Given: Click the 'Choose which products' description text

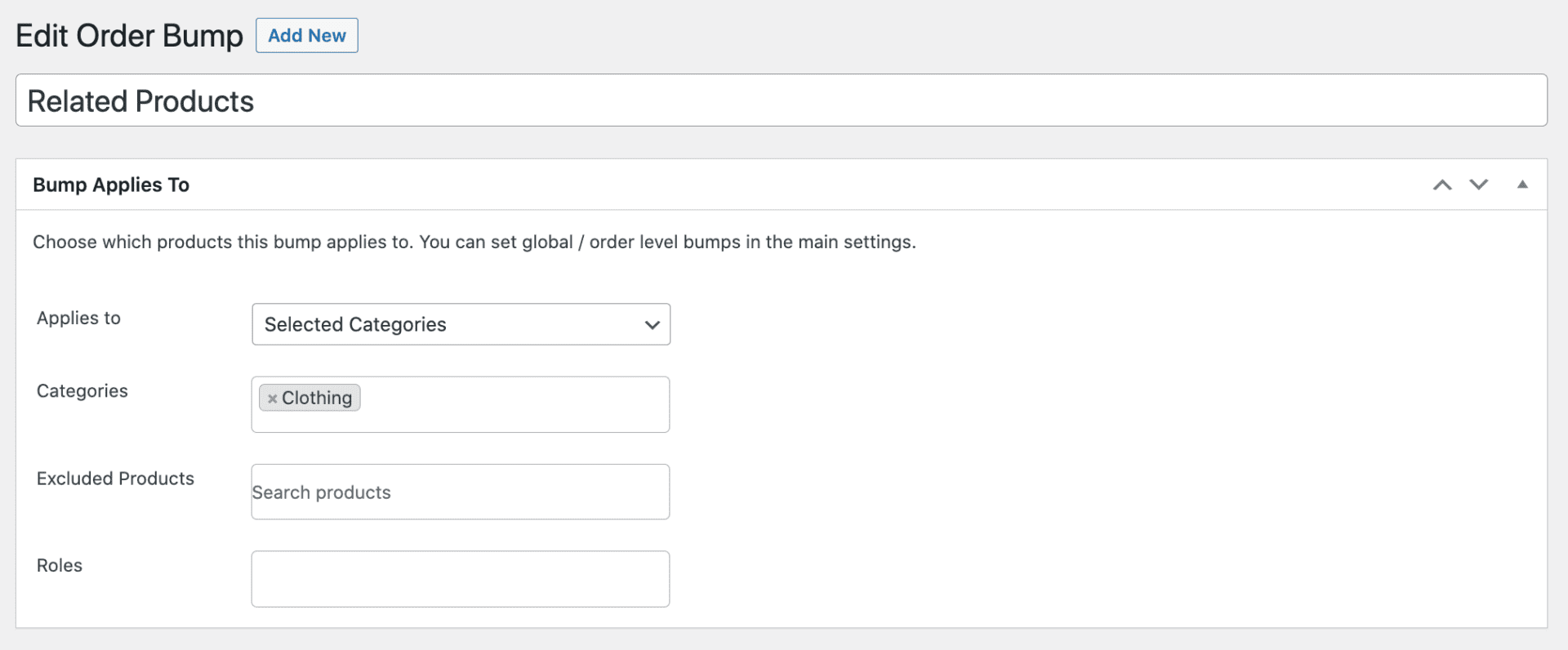Looking at the screenshot, I should [x=474, y=242].
